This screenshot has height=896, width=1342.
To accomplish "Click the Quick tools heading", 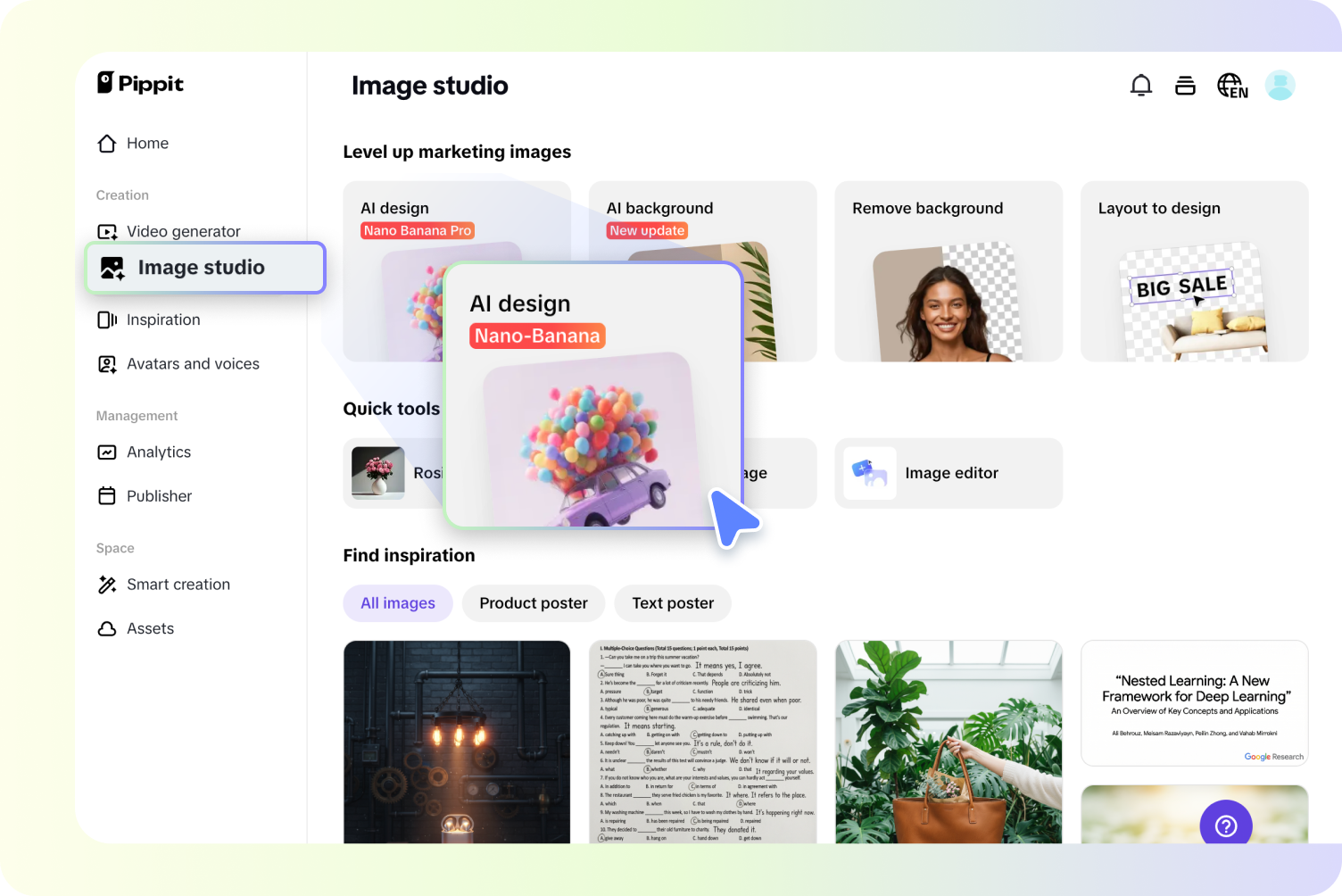I will point(392,409).
